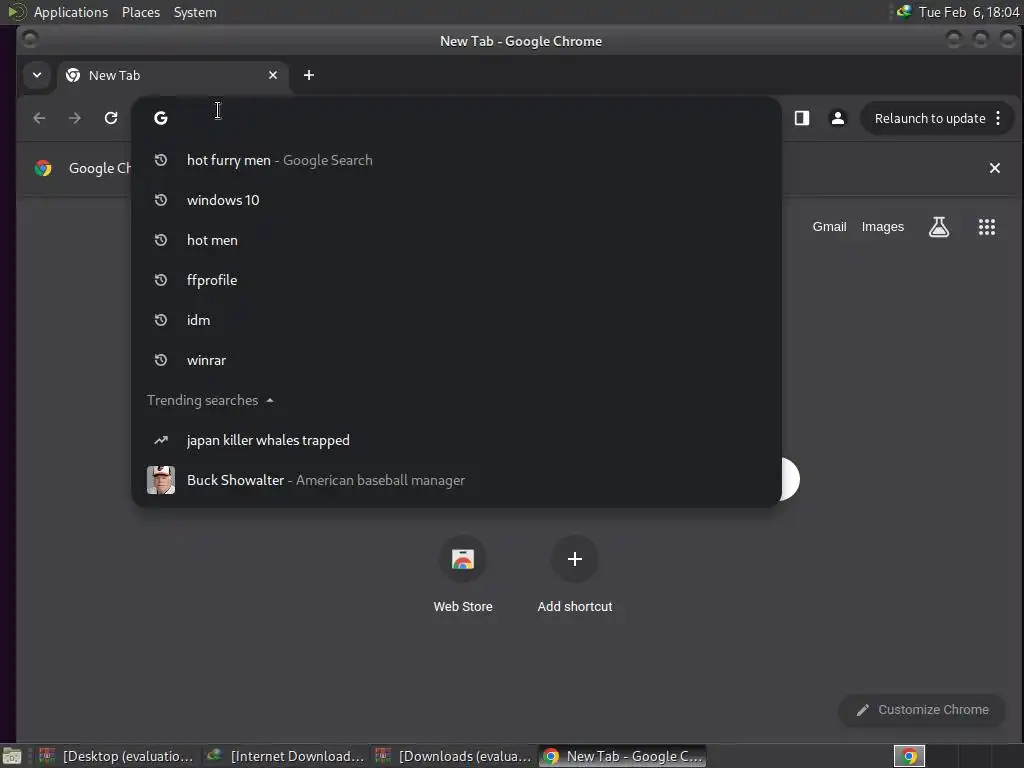
Task: Click history icon beside 'winrar'
Action: [x=161, y=360]
